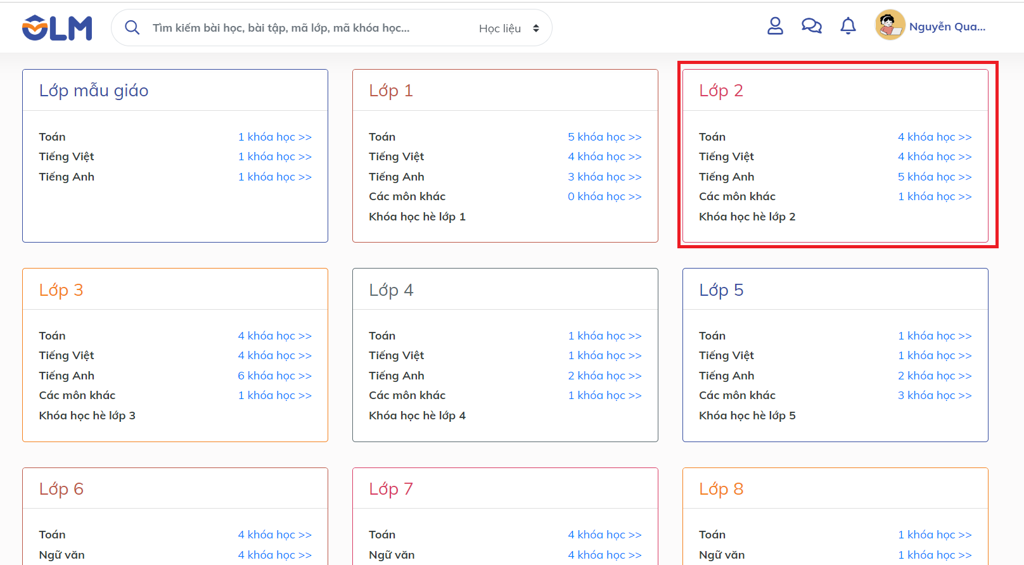Viewport: 1024px width, 565px height.
Task: Click Tiếng Anh subject in Lớp 2 card
Action: pyautogui.click(x=726, y=176)
